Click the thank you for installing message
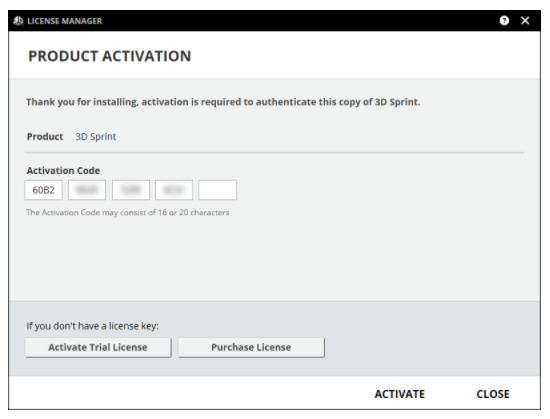 pos(223,102)
